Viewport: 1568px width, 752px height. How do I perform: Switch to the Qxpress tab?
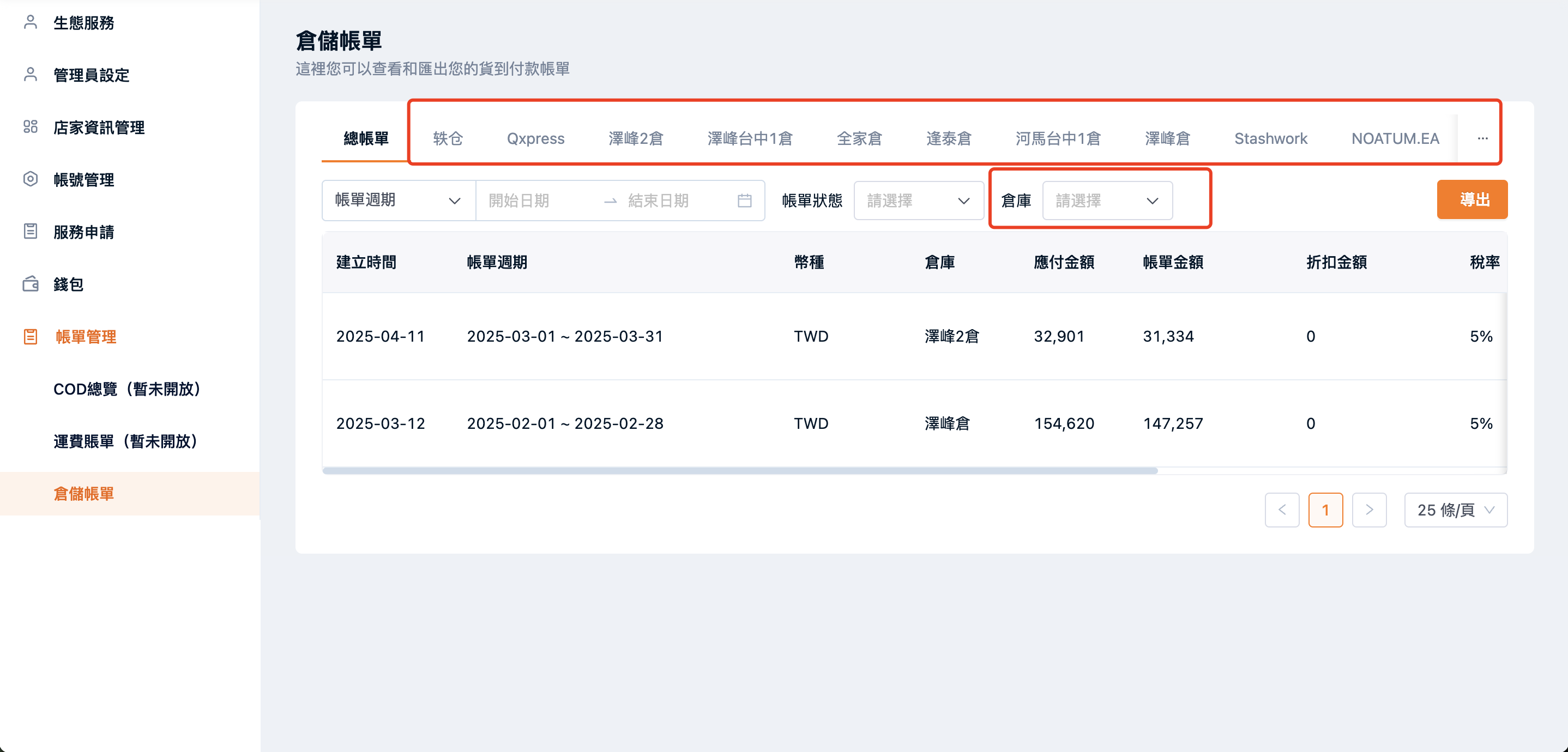pyautogui.click(x=535, y=139)
